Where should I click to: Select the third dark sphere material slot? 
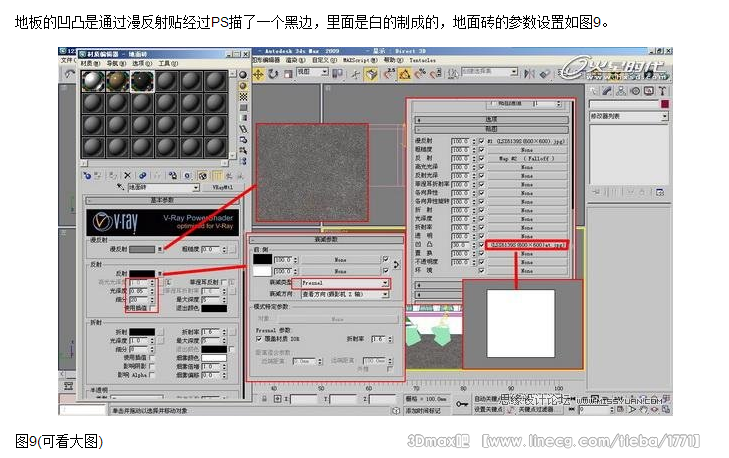pyautogui.click(x=142, y=81)
